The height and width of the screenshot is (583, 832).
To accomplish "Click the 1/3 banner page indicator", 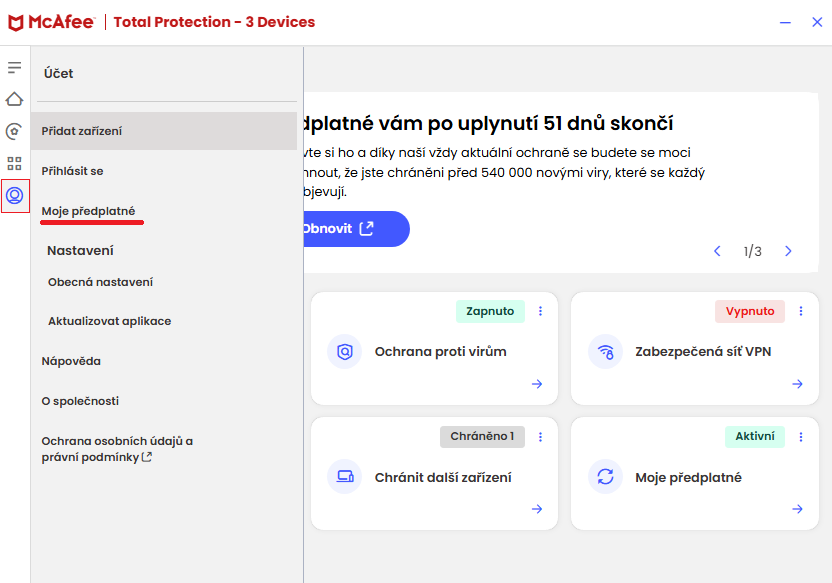I will [752, 251].
